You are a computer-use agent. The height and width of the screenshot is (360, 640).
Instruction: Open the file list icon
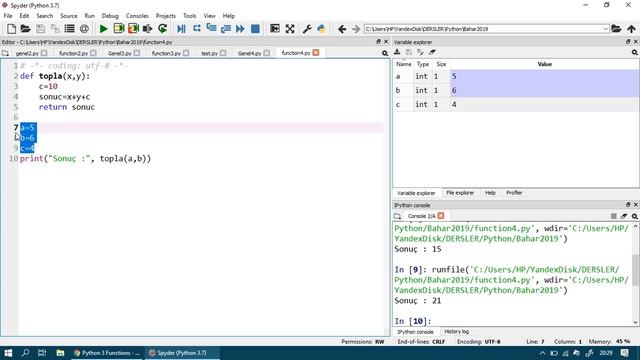69,29
